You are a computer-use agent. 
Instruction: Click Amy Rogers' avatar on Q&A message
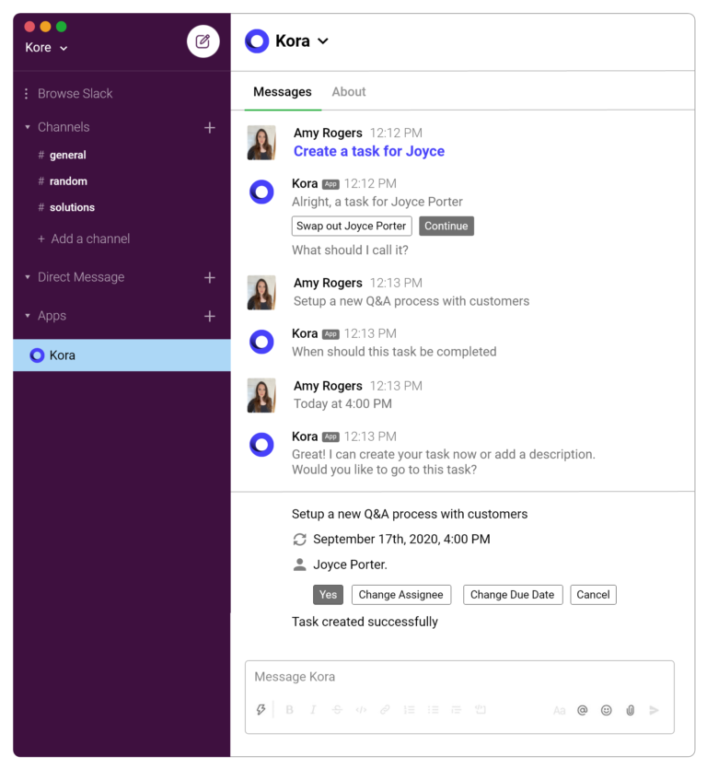[262, 293]
